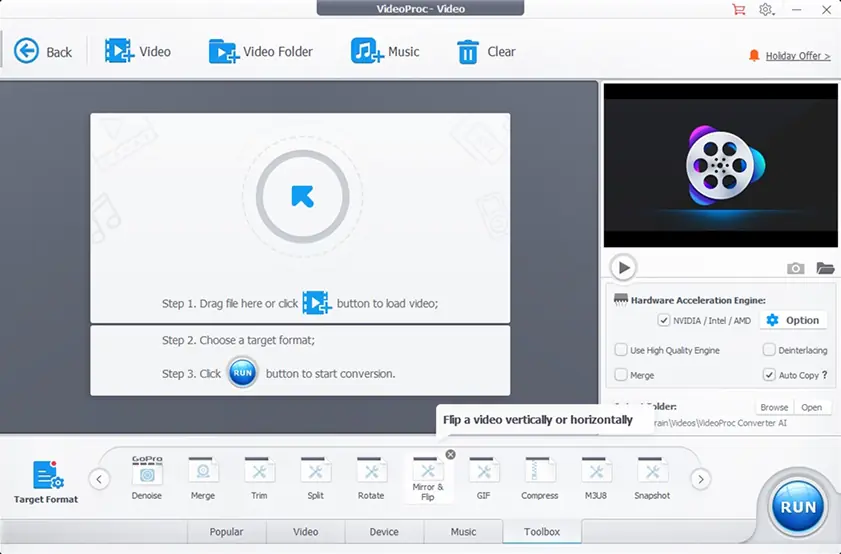Select the Split tool
Image resolution: width=841 pixels, height=554 pixels.
pos(315,478)
